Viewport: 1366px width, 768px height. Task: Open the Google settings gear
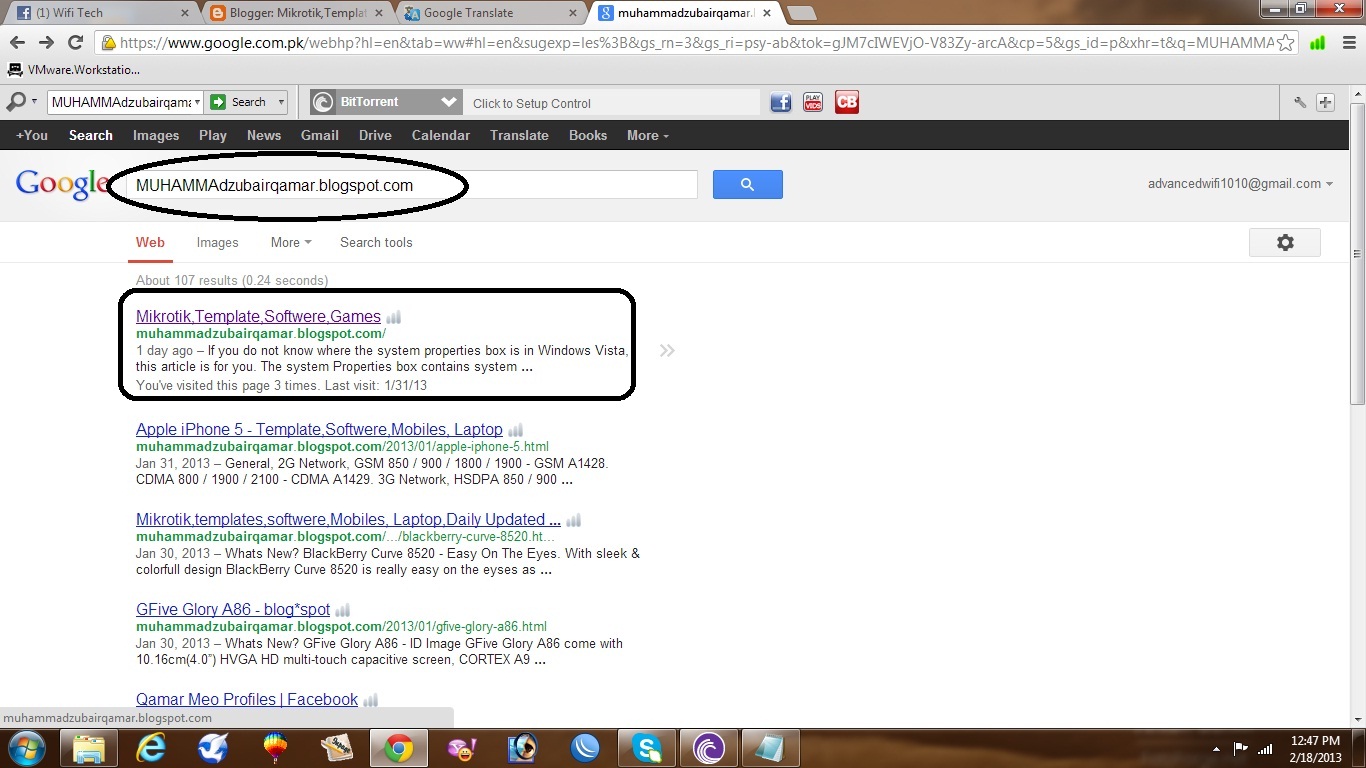1285,242
